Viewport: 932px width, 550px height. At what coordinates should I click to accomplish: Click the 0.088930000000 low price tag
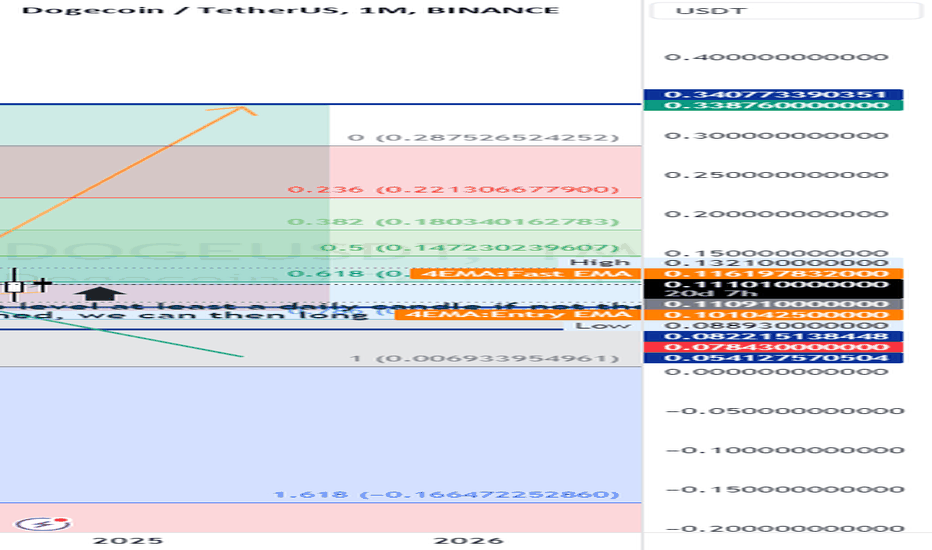tap(773, 325)
